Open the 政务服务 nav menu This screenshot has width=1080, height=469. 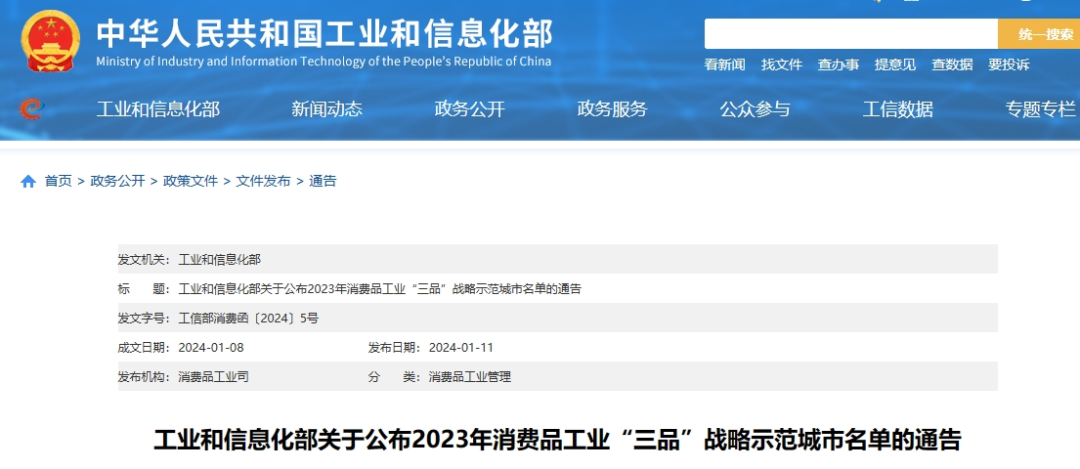click(x=612, y=109)
